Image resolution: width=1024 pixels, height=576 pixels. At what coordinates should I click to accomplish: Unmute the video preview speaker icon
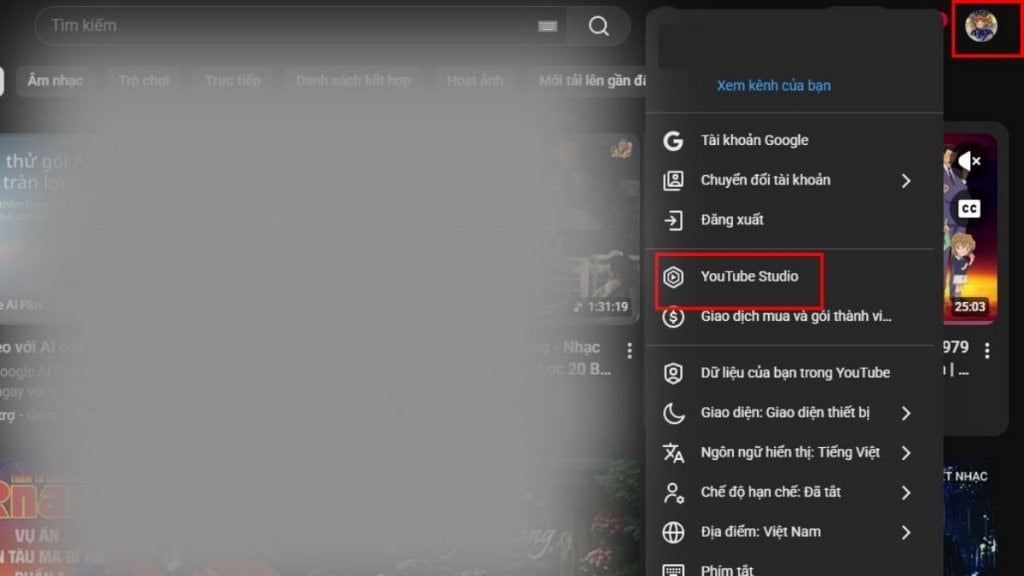[969, 161]
